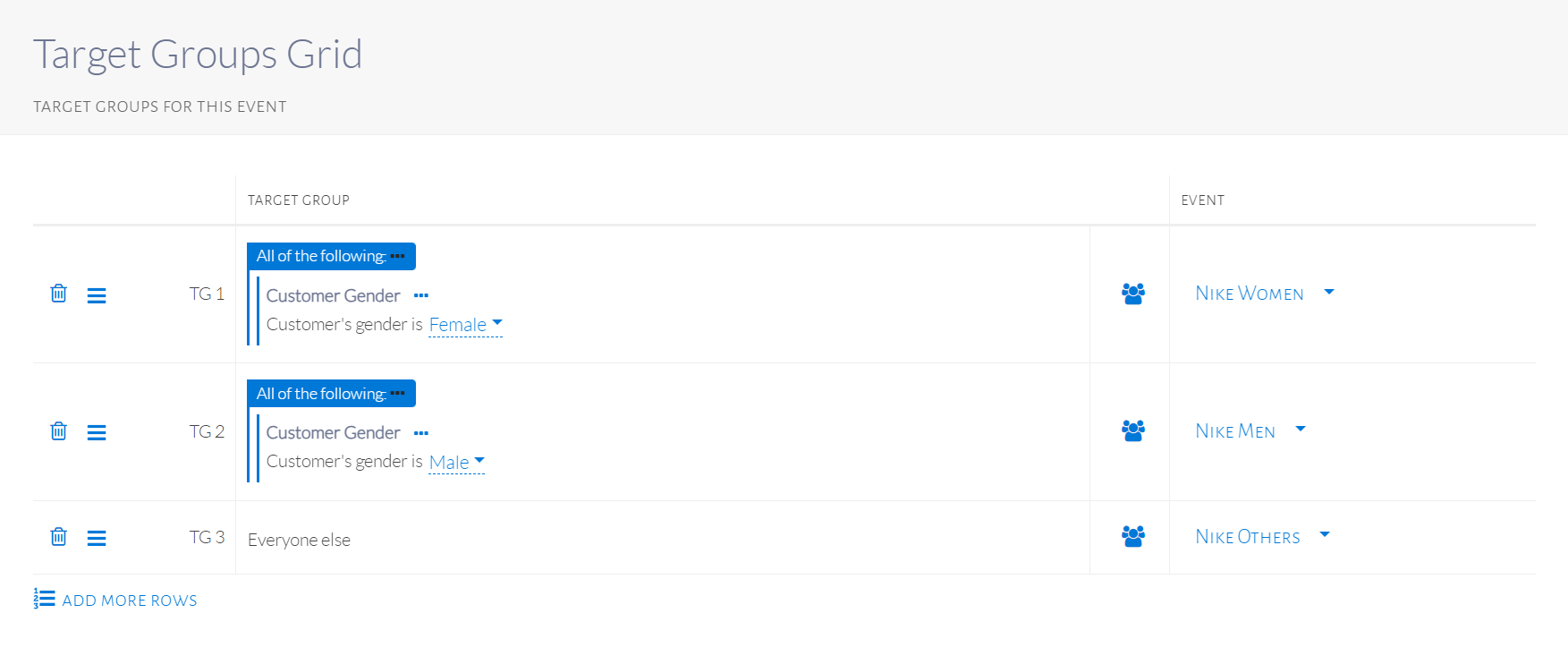Delete target group TG 1 with trash icon

59,294
